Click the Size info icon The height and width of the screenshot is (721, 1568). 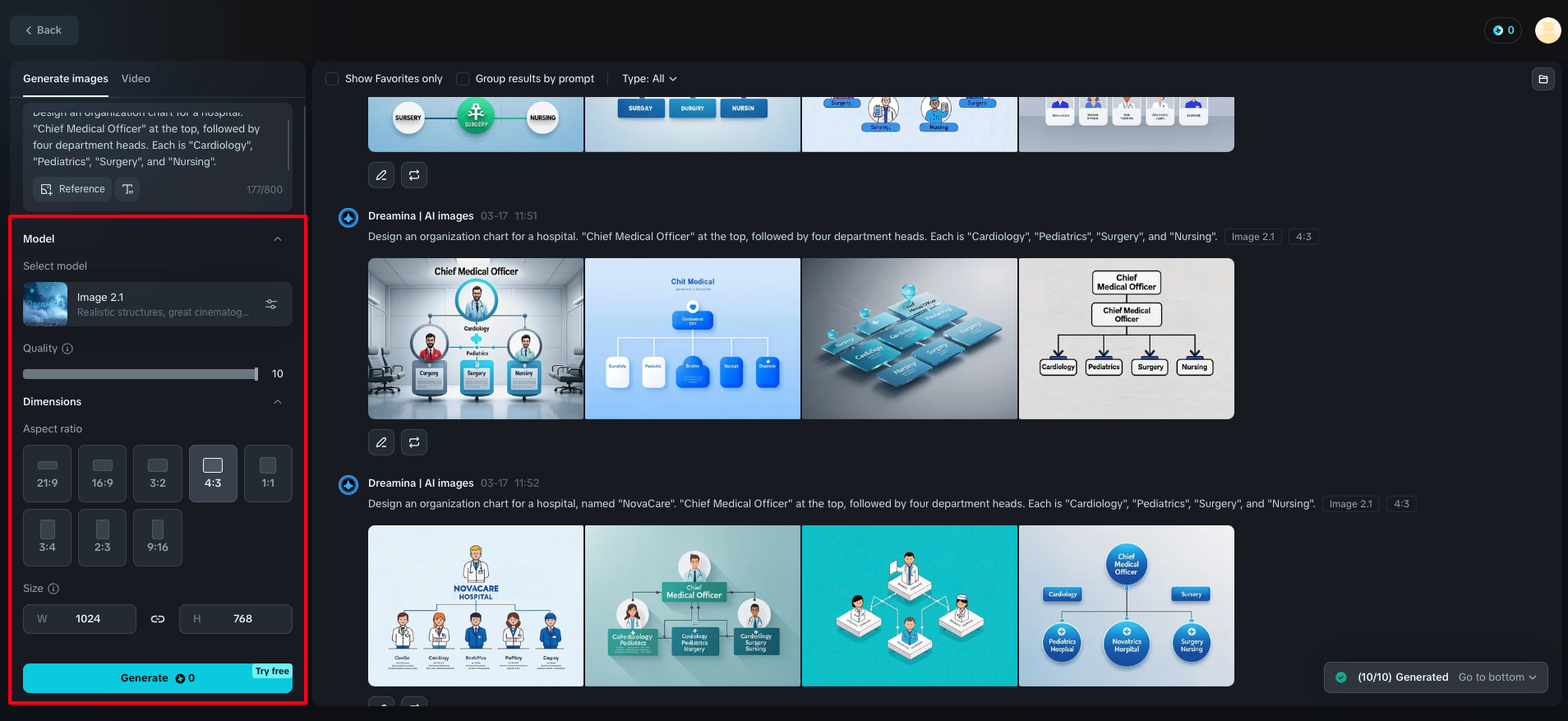[53, 589]
